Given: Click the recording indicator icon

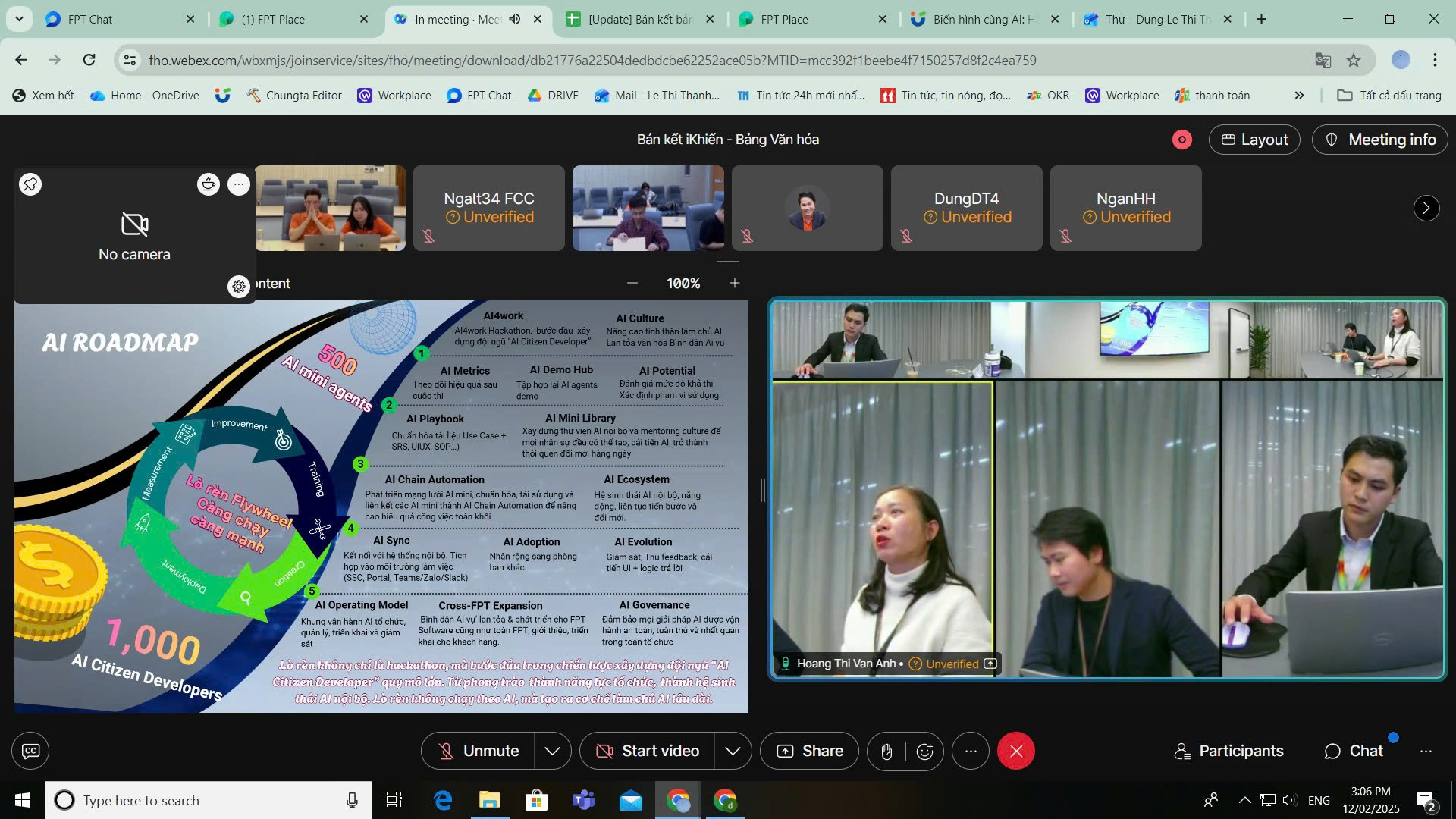Looking at the screenshot, I should tap(1181, 140).
